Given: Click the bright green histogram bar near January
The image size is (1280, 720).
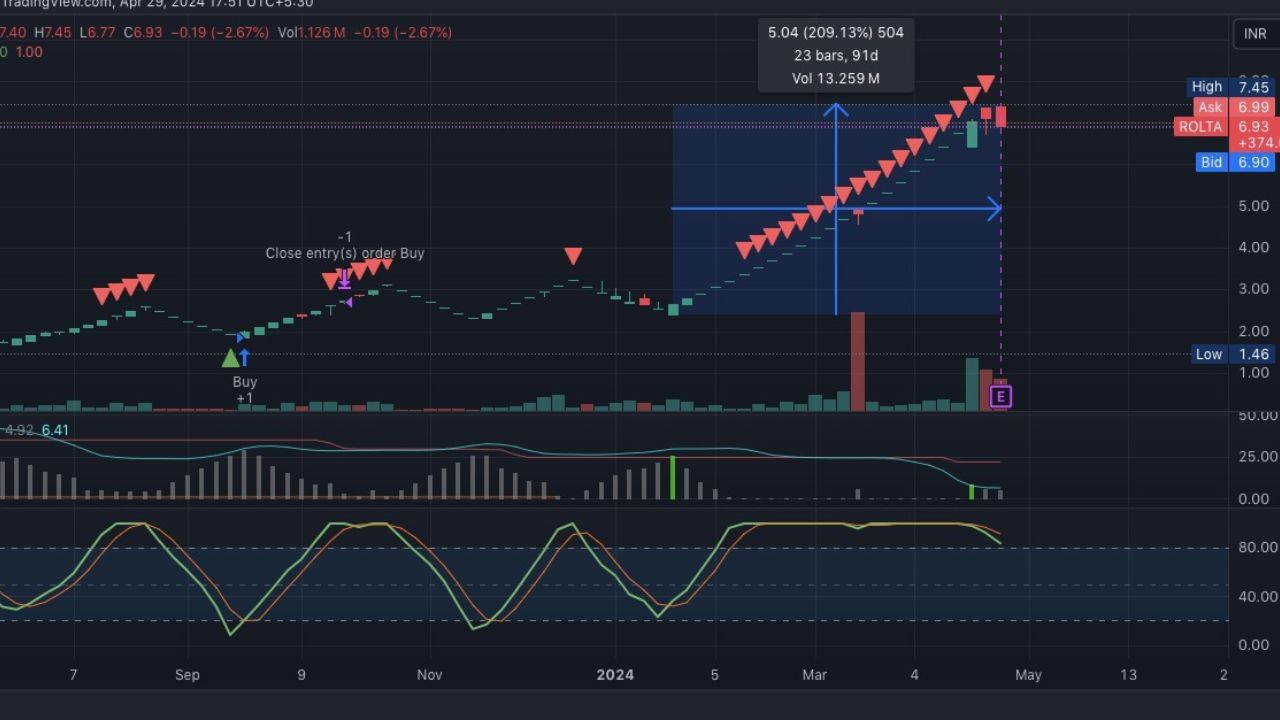Looking at the screenshot, I should click(x=673, y=477).
